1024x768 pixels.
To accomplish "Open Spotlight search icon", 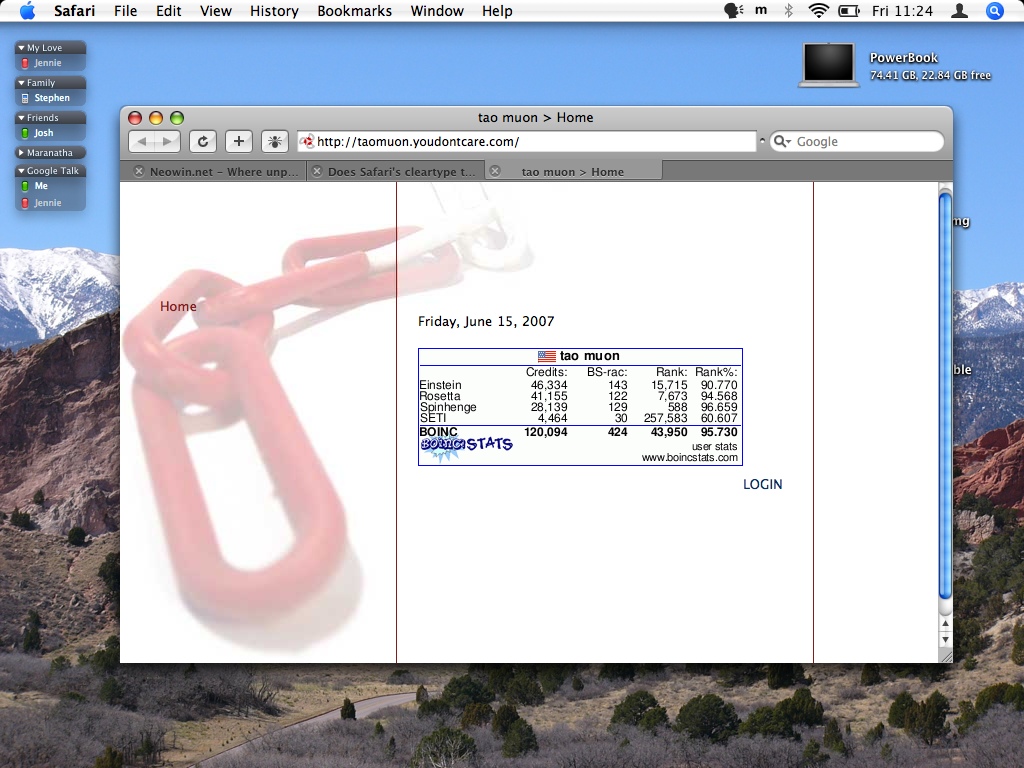I will [x=995, y=10].
